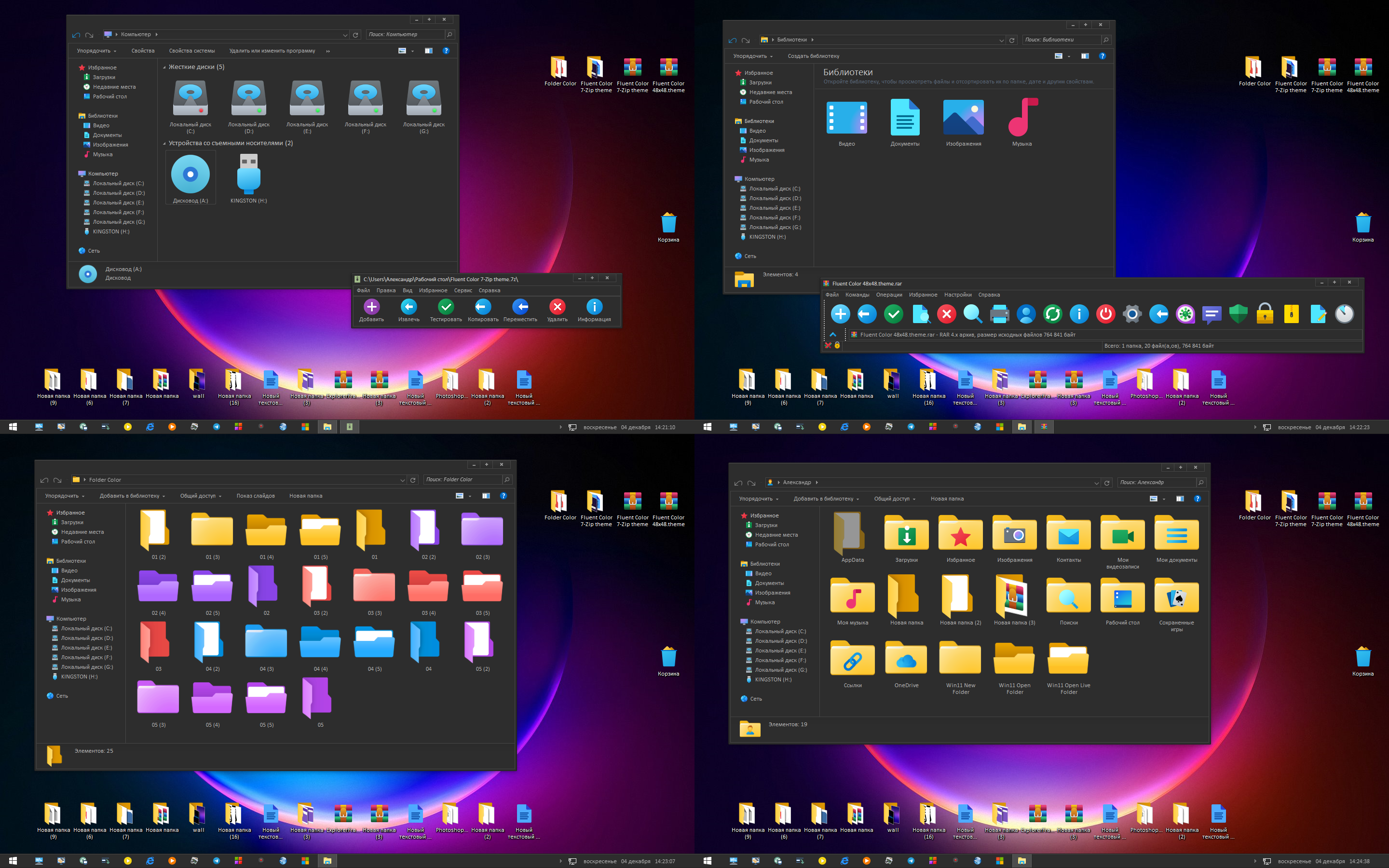Click Тестировать icon in the 7-Zip window

[x=446, y=307]
